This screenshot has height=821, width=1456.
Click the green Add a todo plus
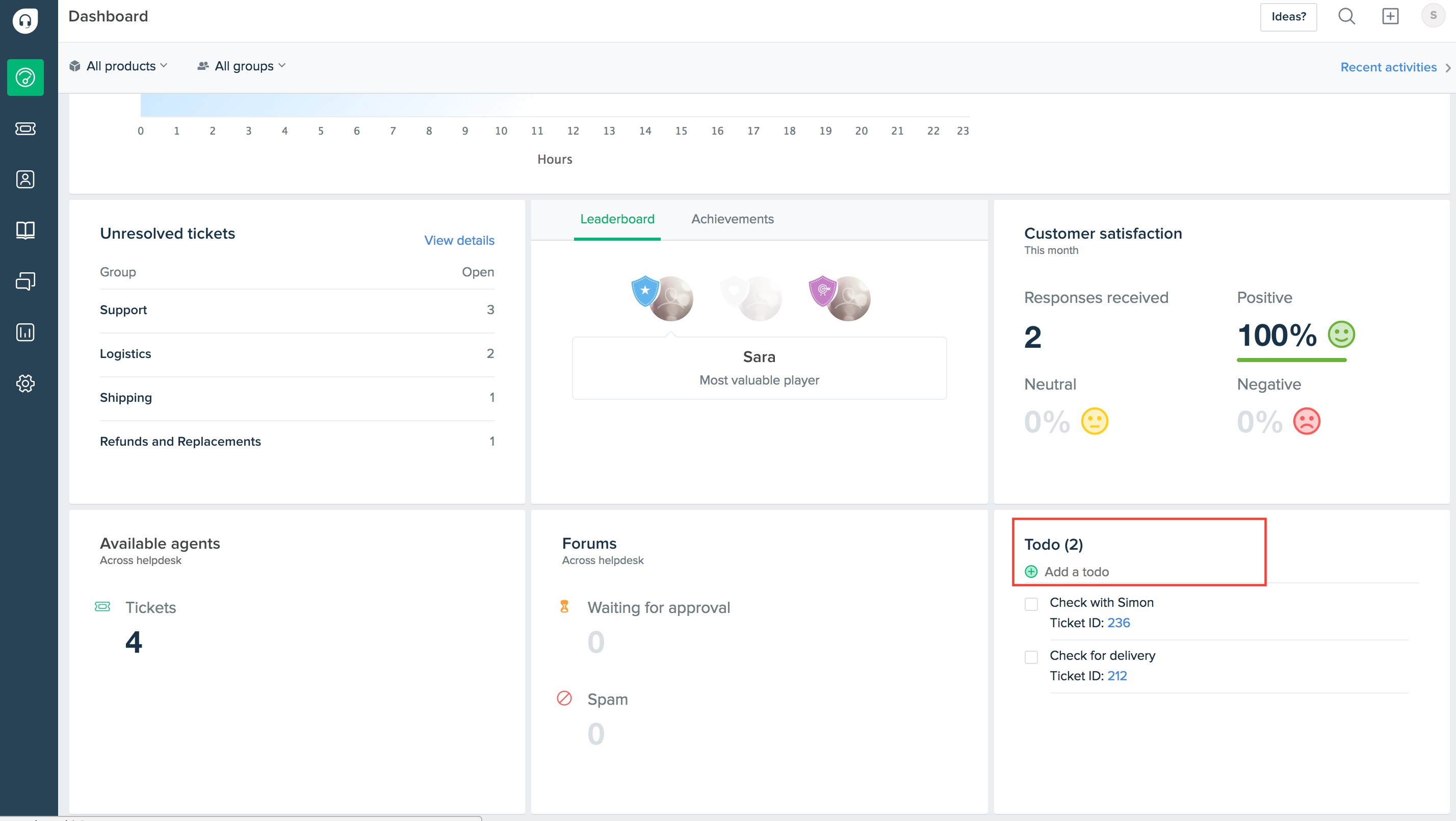coord(1031,572)
